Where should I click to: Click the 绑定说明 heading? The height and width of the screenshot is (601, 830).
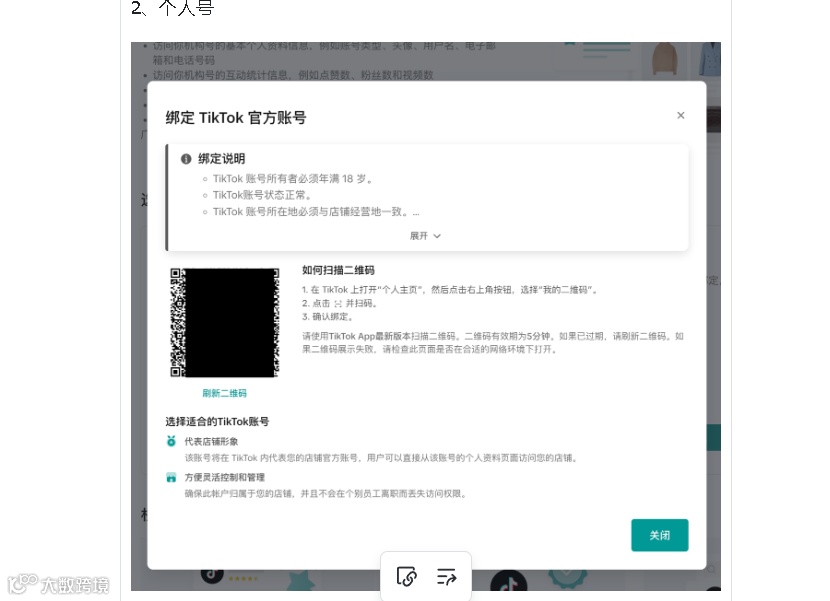221,159
